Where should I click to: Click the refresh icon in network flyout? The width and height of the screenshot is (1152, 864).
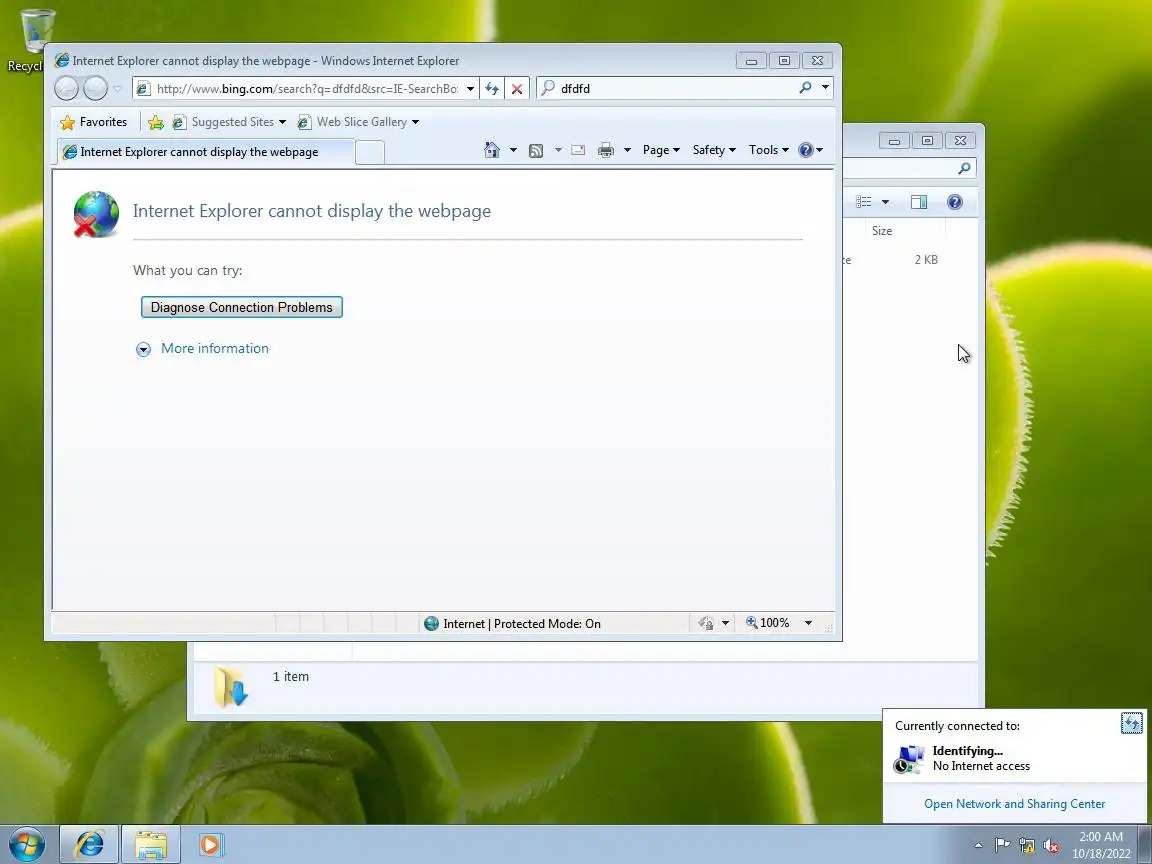1131,723
